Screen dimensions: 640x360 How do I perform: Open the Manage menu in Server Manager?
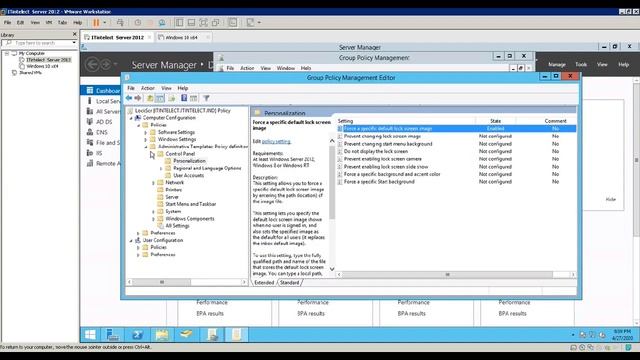pyautogui.click(x=557, y=64)
